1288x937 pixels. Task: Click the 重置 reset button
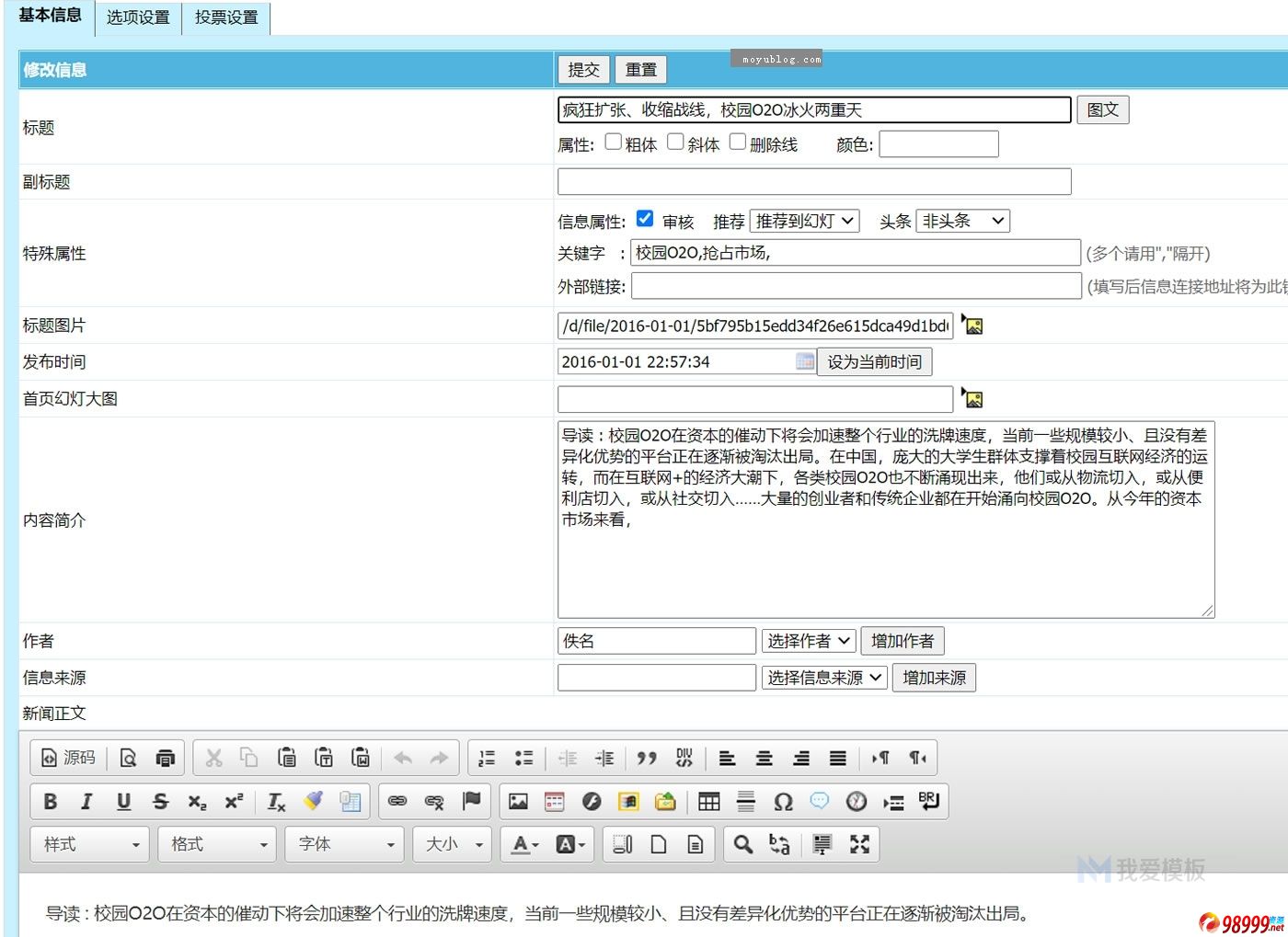(641, 70)
